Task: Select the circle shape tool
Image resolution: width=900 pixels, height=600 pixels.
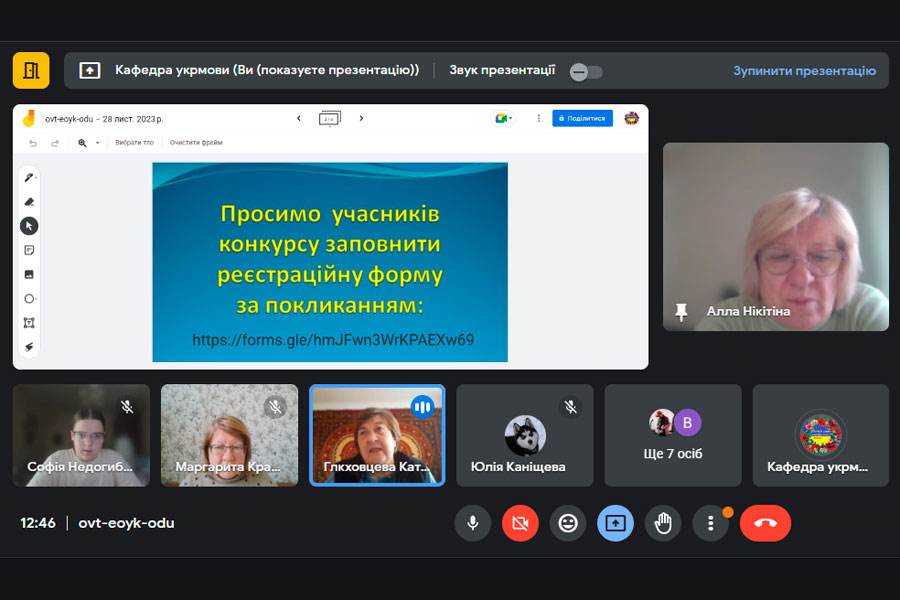Action: tap(29, 298)
